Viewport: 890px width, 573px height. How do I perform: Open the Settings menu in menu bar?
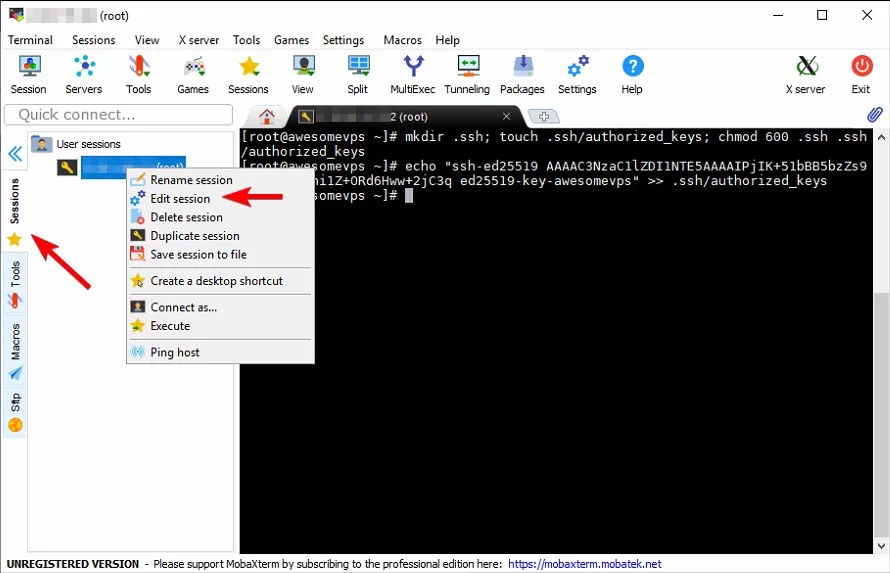pyautogui.click(x=343, y=40)
